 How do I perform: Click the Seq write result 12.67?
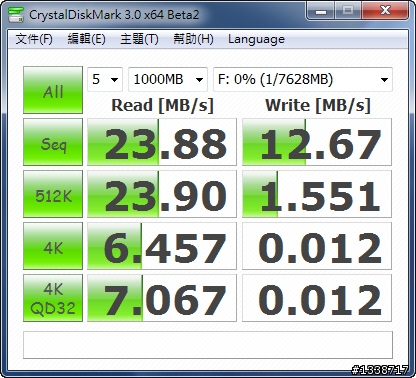point(317,142)
